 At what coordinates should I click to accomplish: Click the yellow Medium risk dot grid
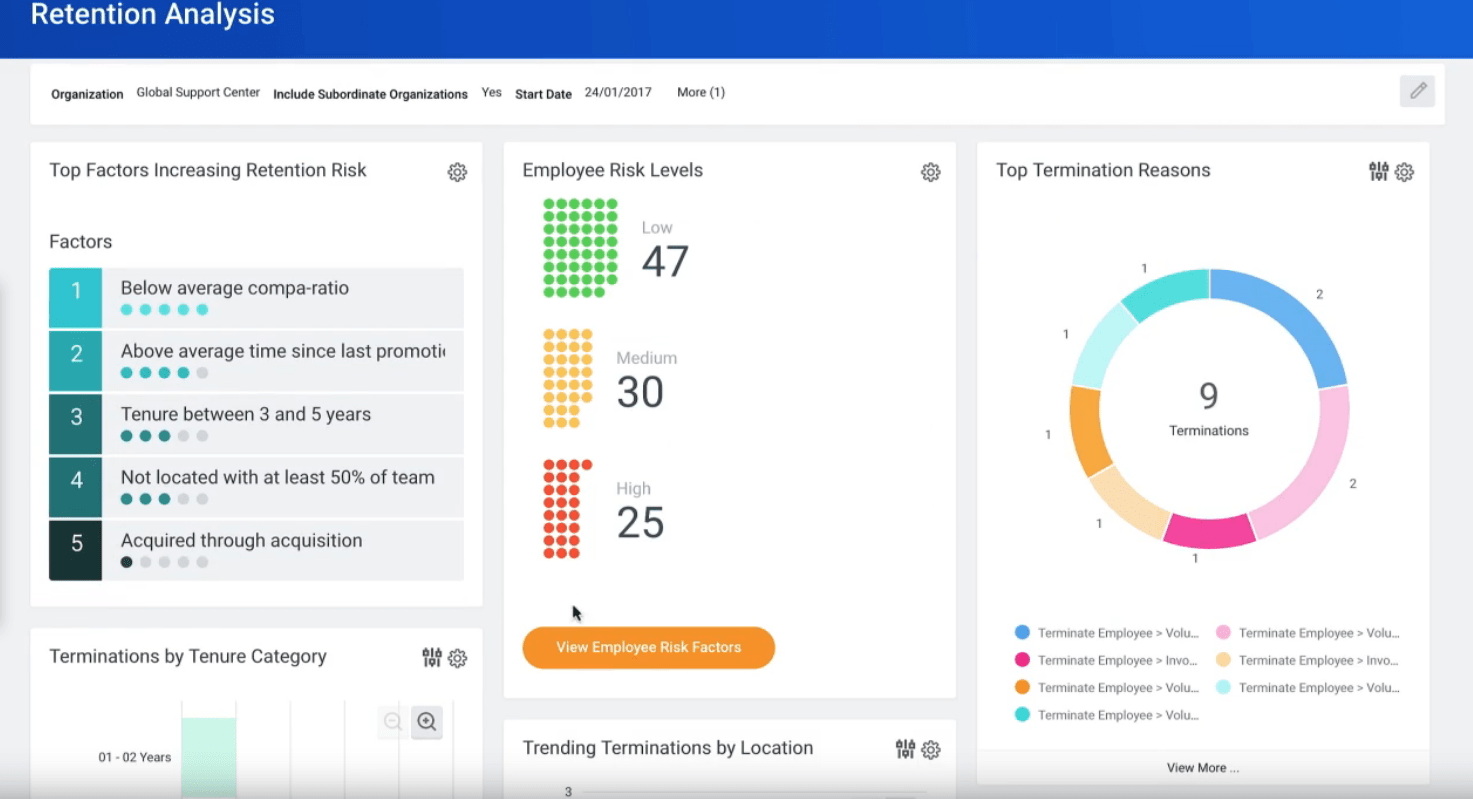pos(567,378)
